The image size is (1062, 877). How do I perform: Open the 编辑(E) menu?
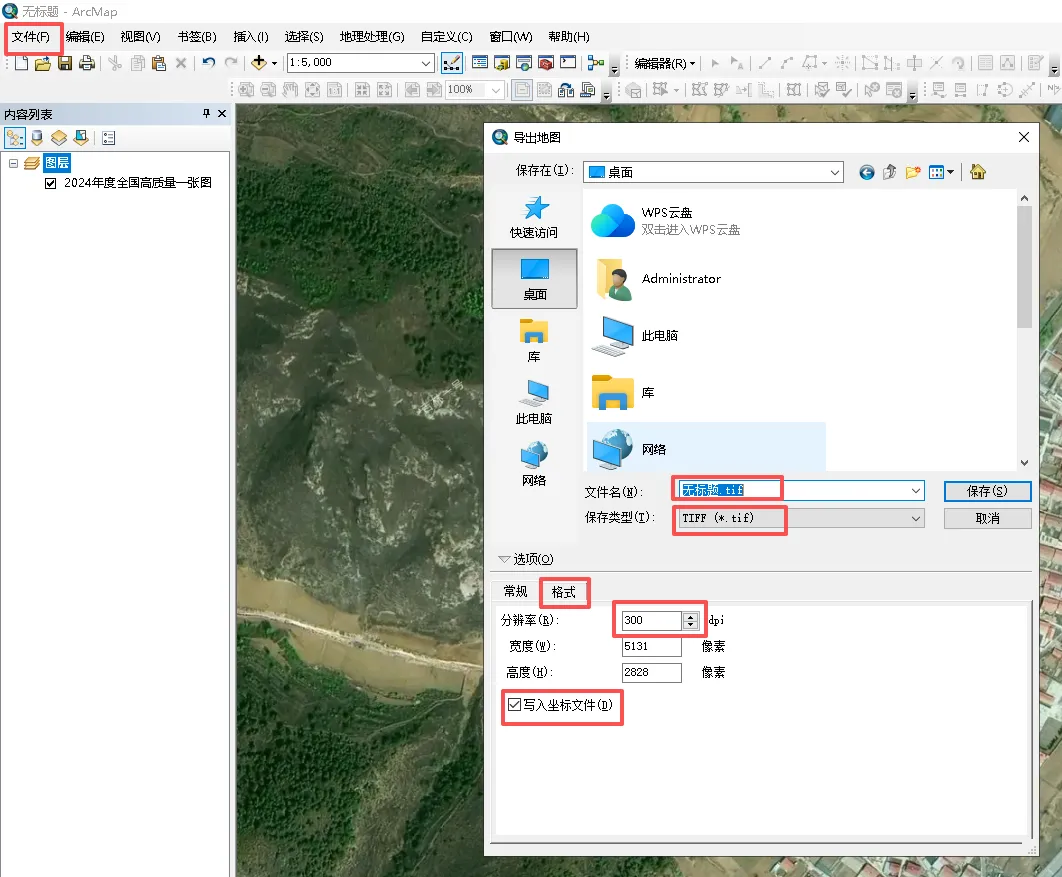click(85, 37)
